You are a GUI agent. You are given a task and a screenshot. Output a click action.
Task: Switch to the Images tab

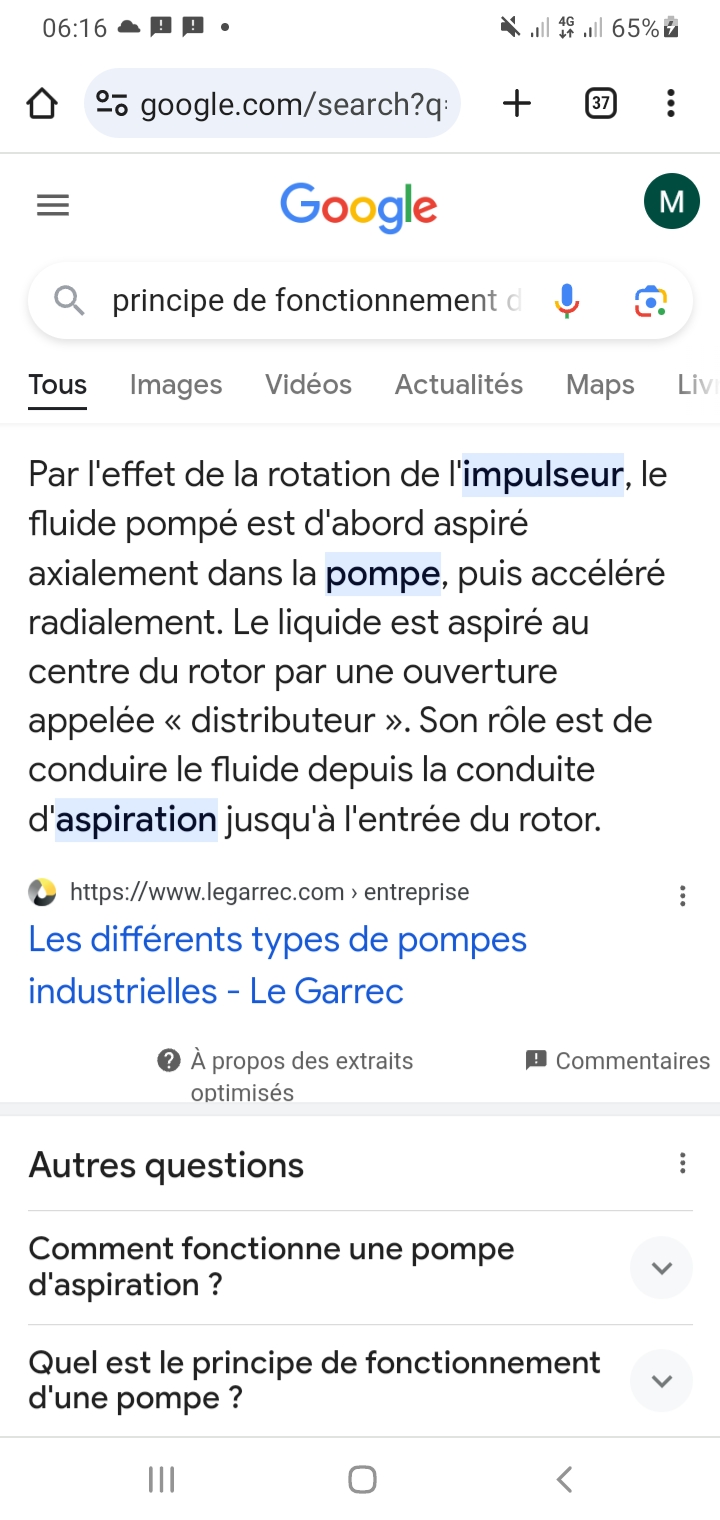point(176,385)
